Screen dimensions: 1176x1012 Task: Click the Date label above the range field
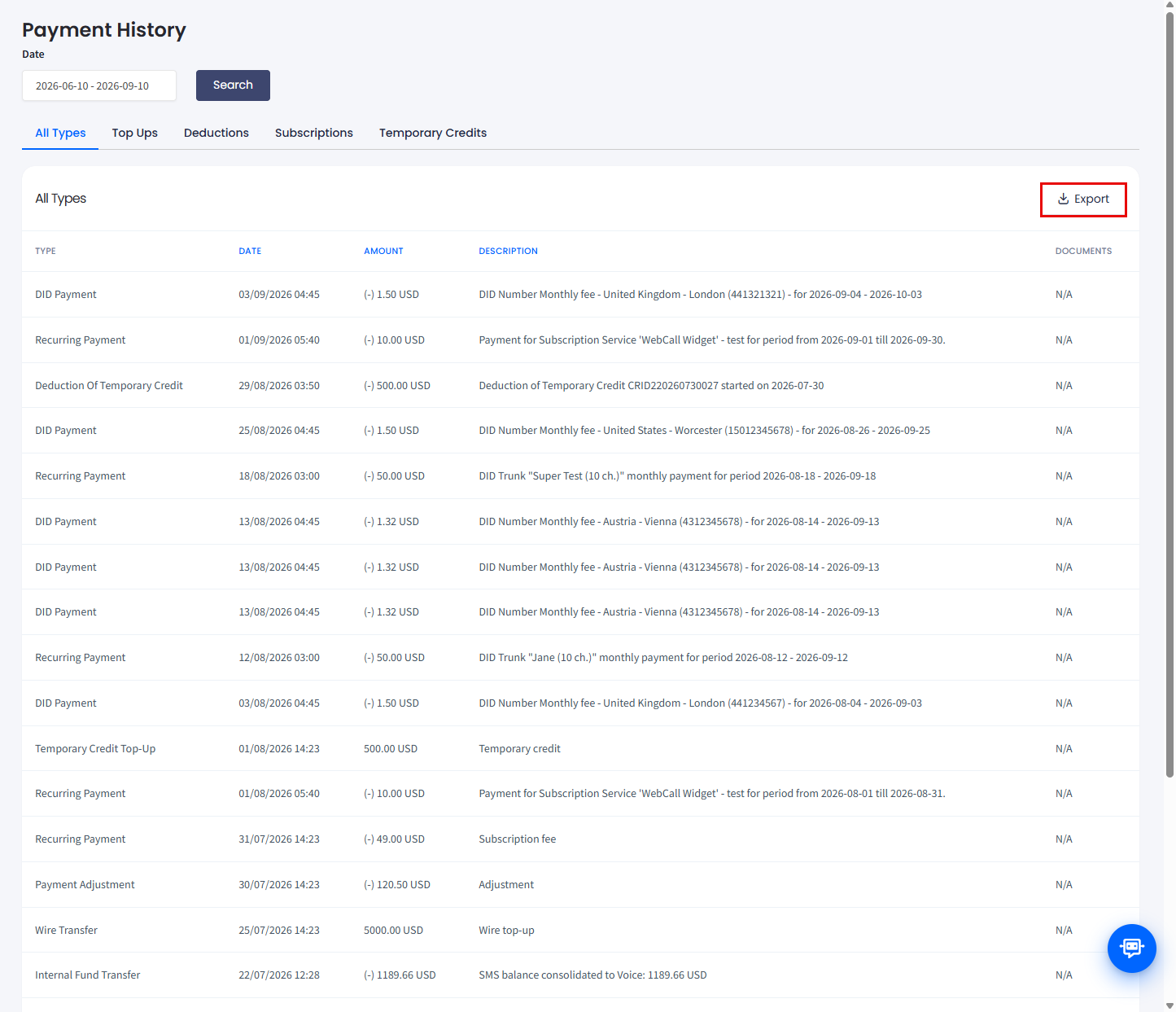(x=33, y=55)
